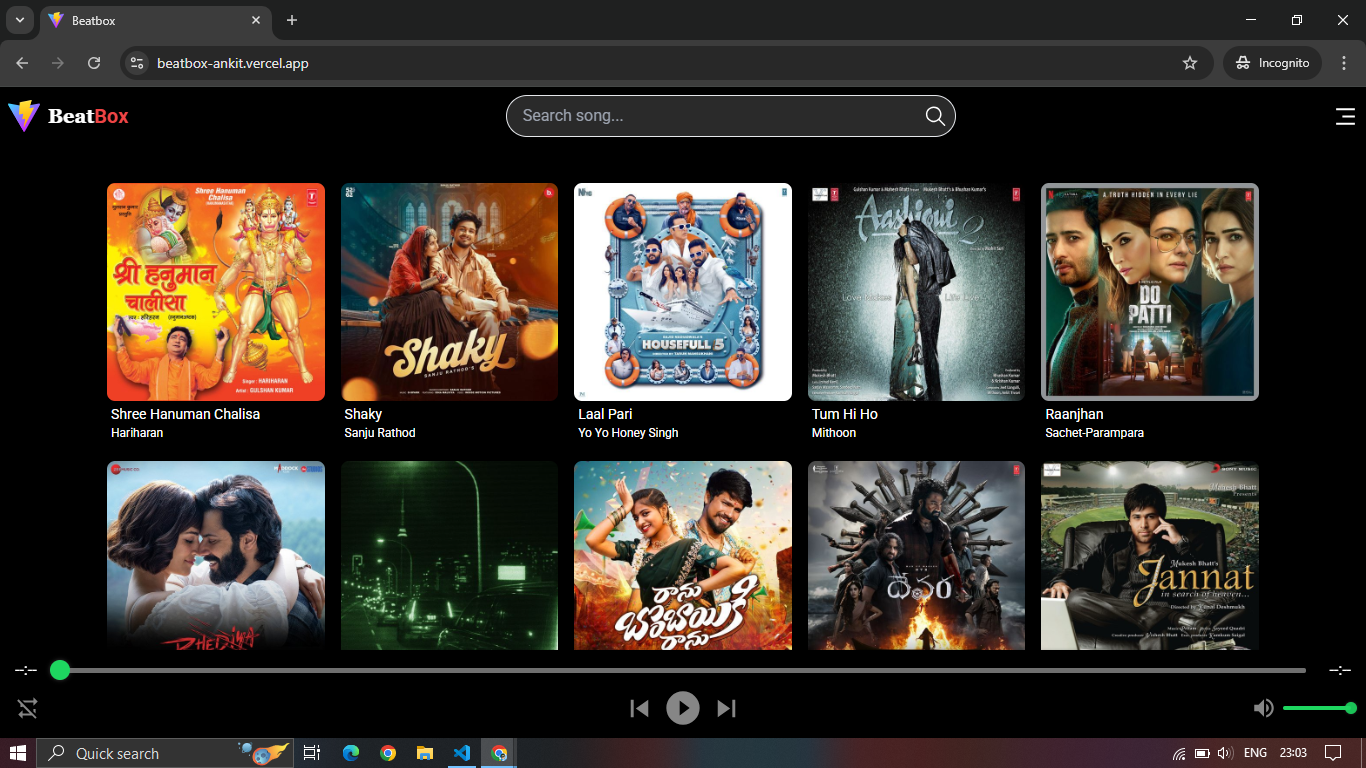Screen dimensions: 1366x768
Task: Click the taskbar Quick search box
Action: click(165, 753)
